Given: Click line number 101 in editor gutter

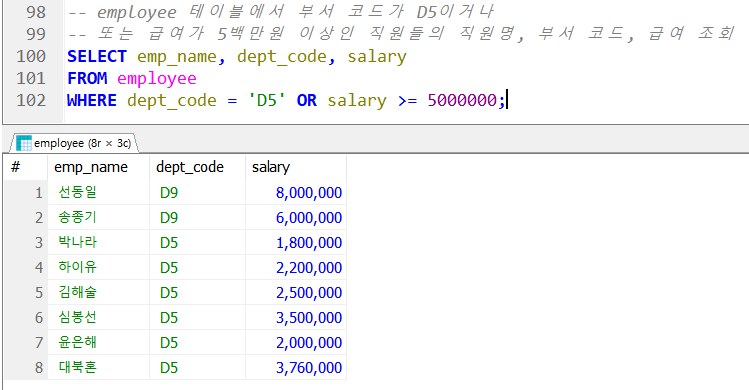Looking at the screenshot, I should point(31,78).
